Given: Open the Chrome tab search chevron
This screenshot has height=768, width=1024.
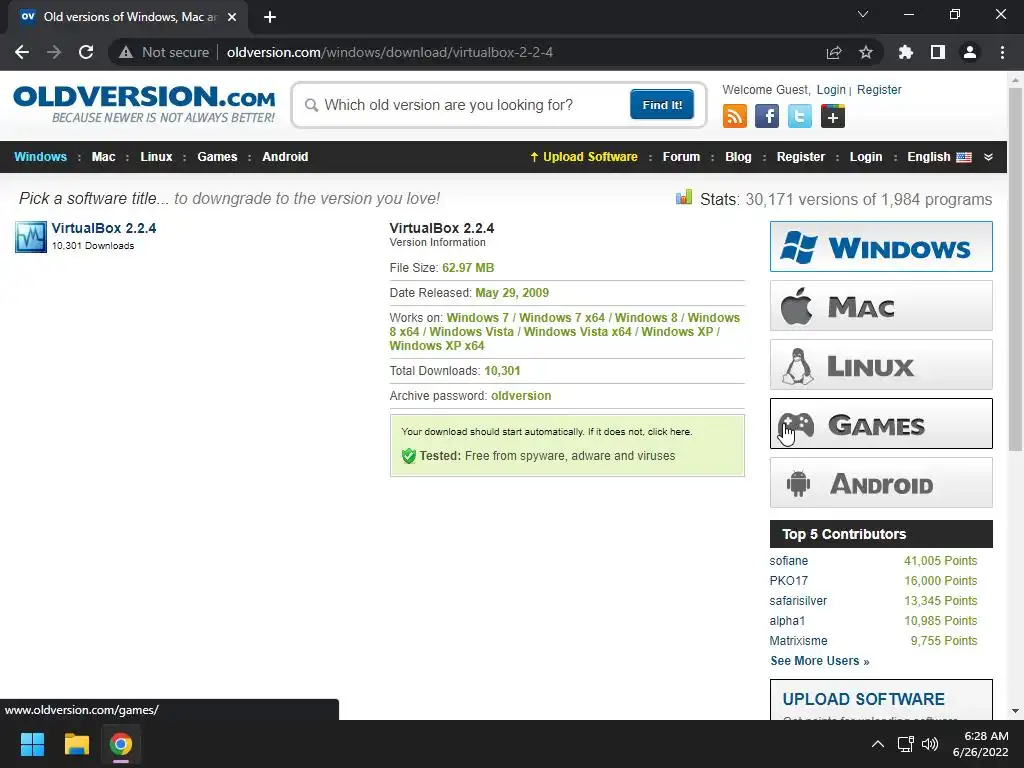Looking at the screenshot, I should coord(863,14).
